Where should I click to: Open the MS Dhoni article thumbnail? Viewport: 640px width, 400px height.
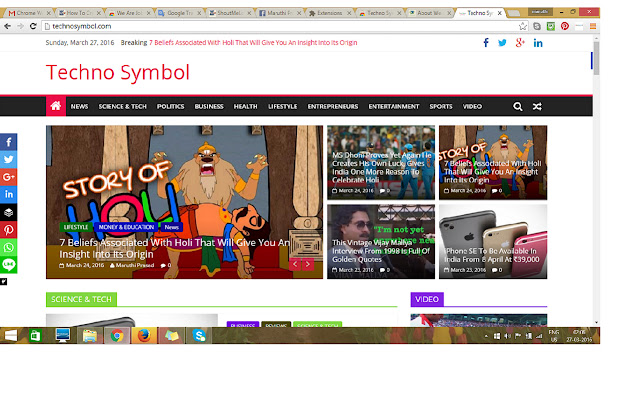(x=381, y=162)
